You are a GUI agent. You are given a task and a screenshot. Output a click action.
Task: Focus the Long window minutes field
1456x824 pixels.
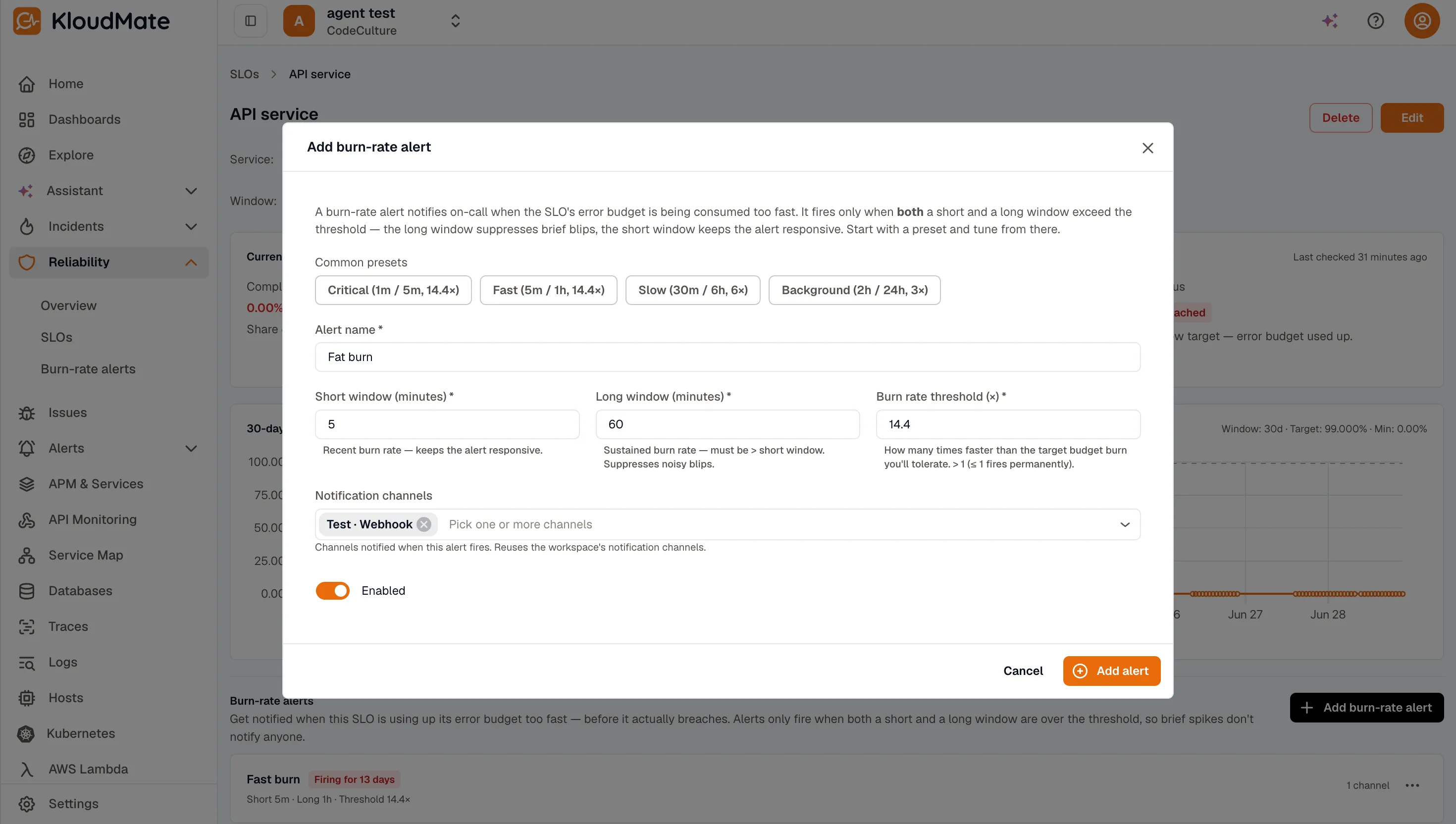[x=728, y=424]
